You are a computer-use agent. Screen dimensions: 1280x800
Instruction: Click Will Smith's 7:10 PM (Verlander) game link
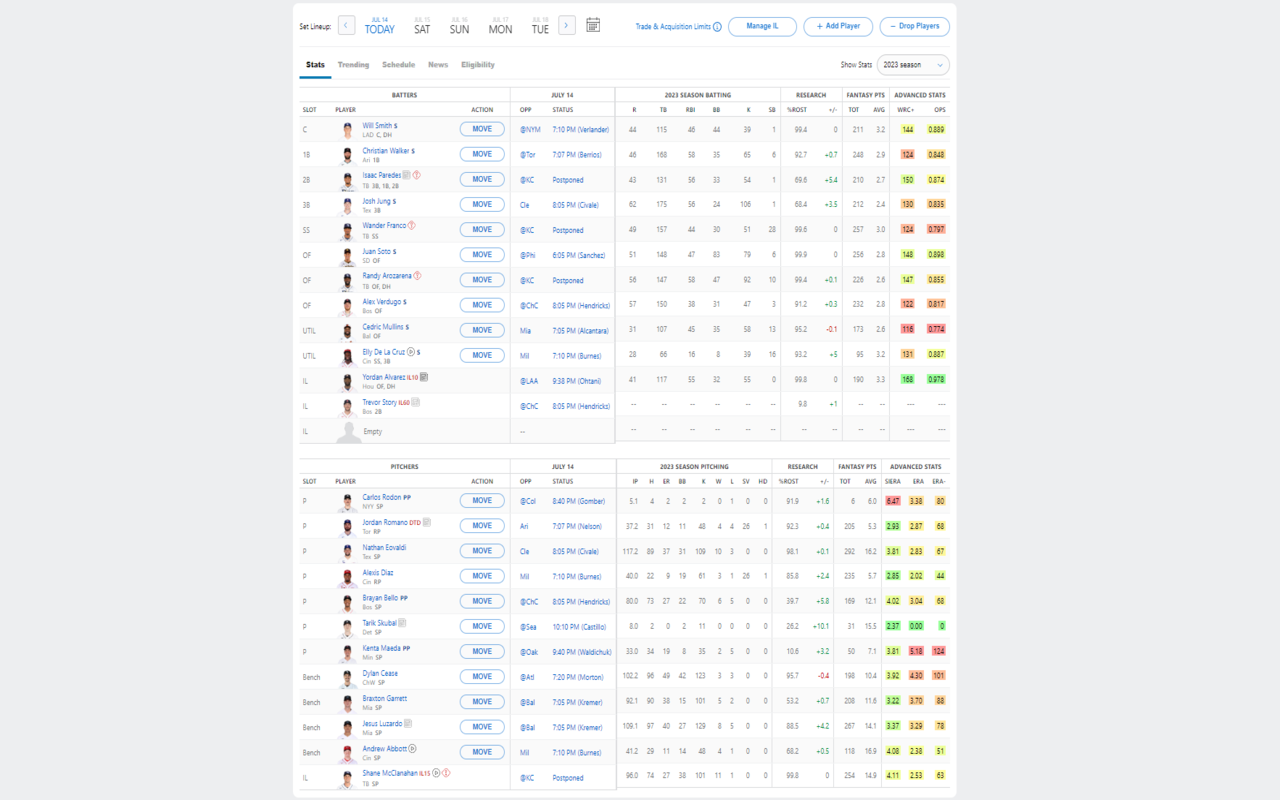(x=581, y=130)
